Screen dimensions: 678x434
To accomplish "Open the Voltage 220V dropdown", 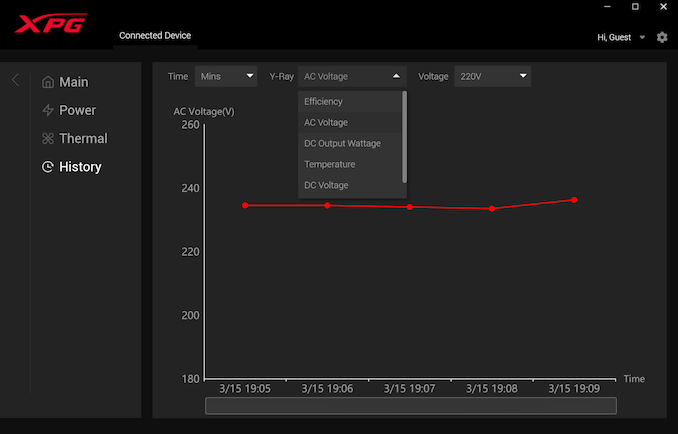I will (492, 76).
